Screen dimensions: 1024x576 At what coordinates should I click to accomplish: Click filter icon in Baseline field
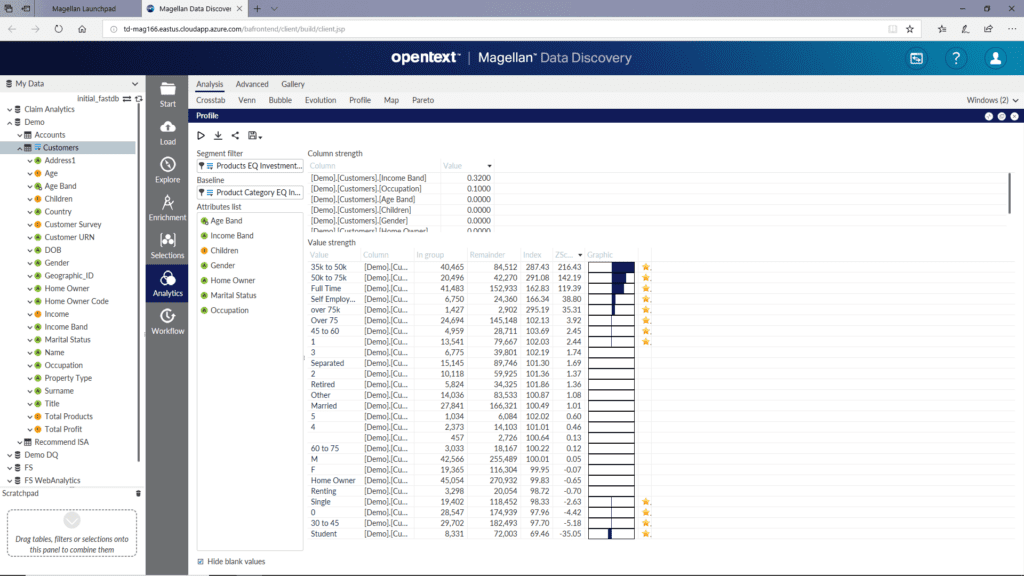[201, 193]
